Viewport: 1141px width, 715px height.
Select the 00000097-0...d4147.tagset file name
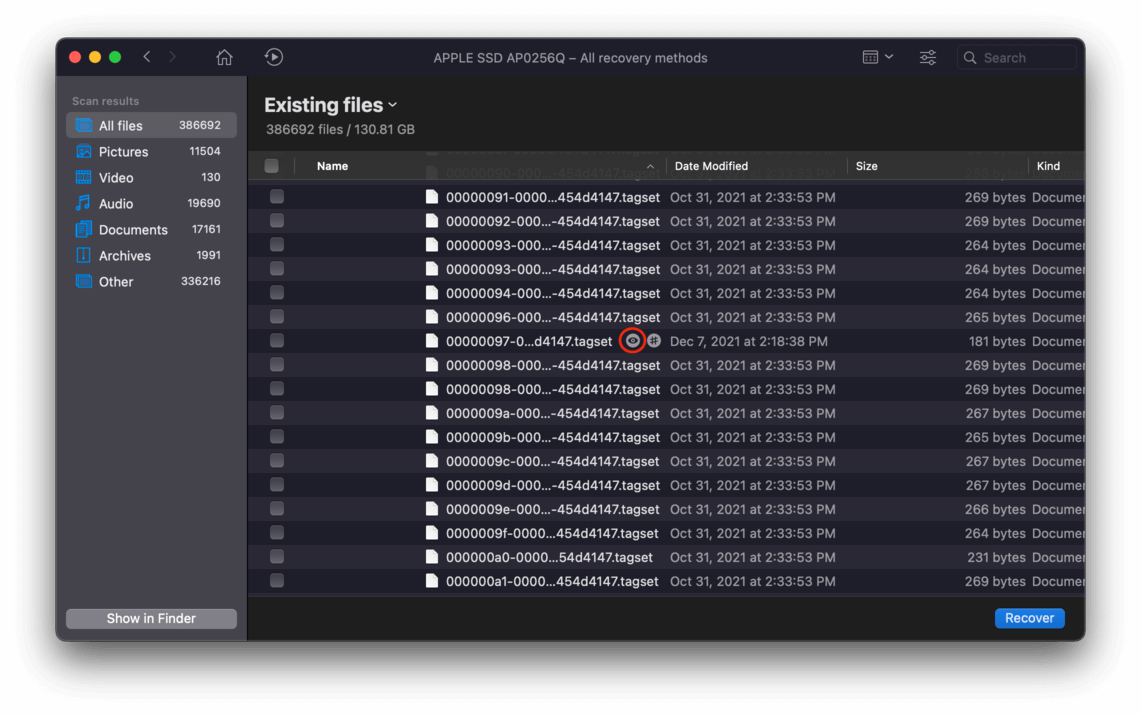click(x=529, y=341)
